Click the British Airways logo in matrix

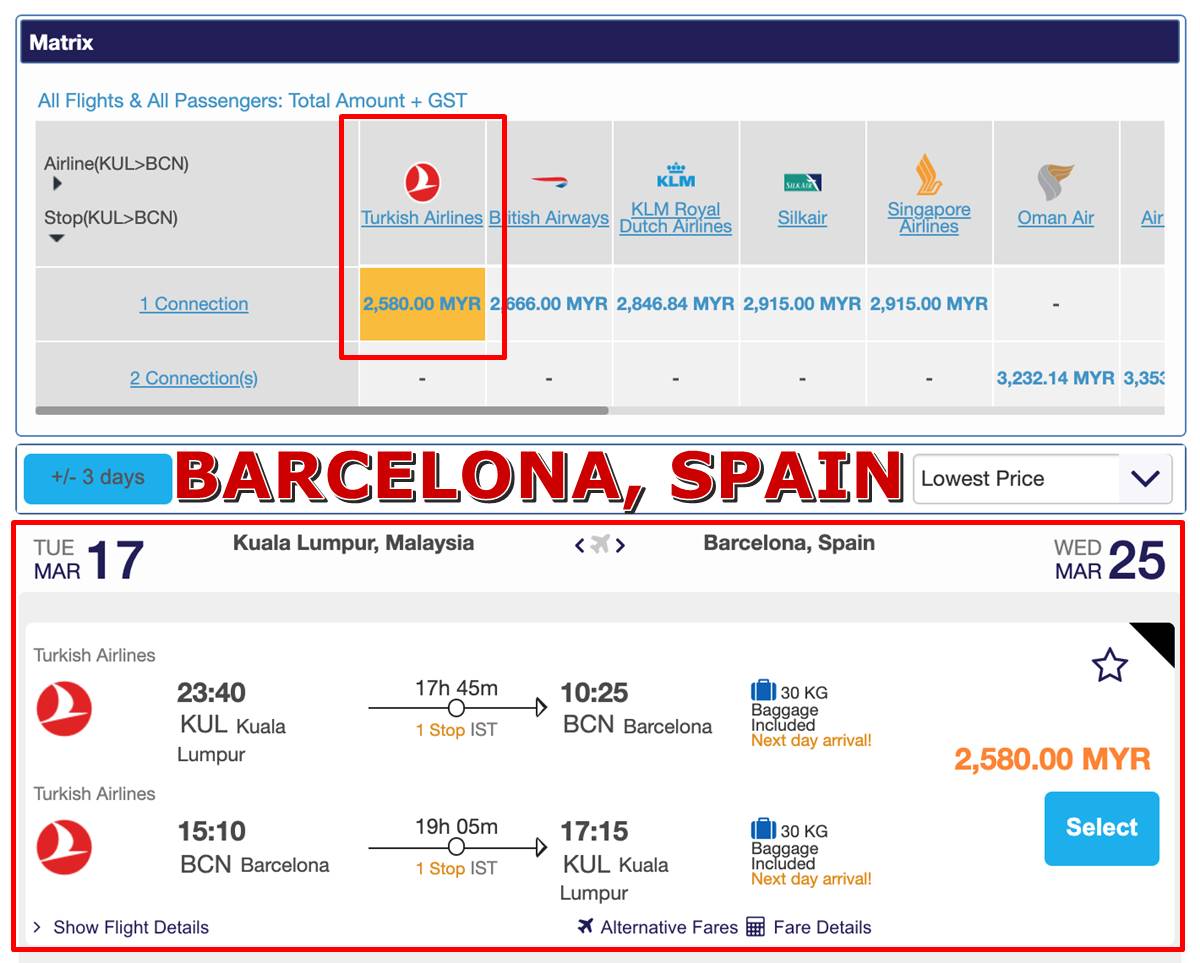click(x=549, y=182)
